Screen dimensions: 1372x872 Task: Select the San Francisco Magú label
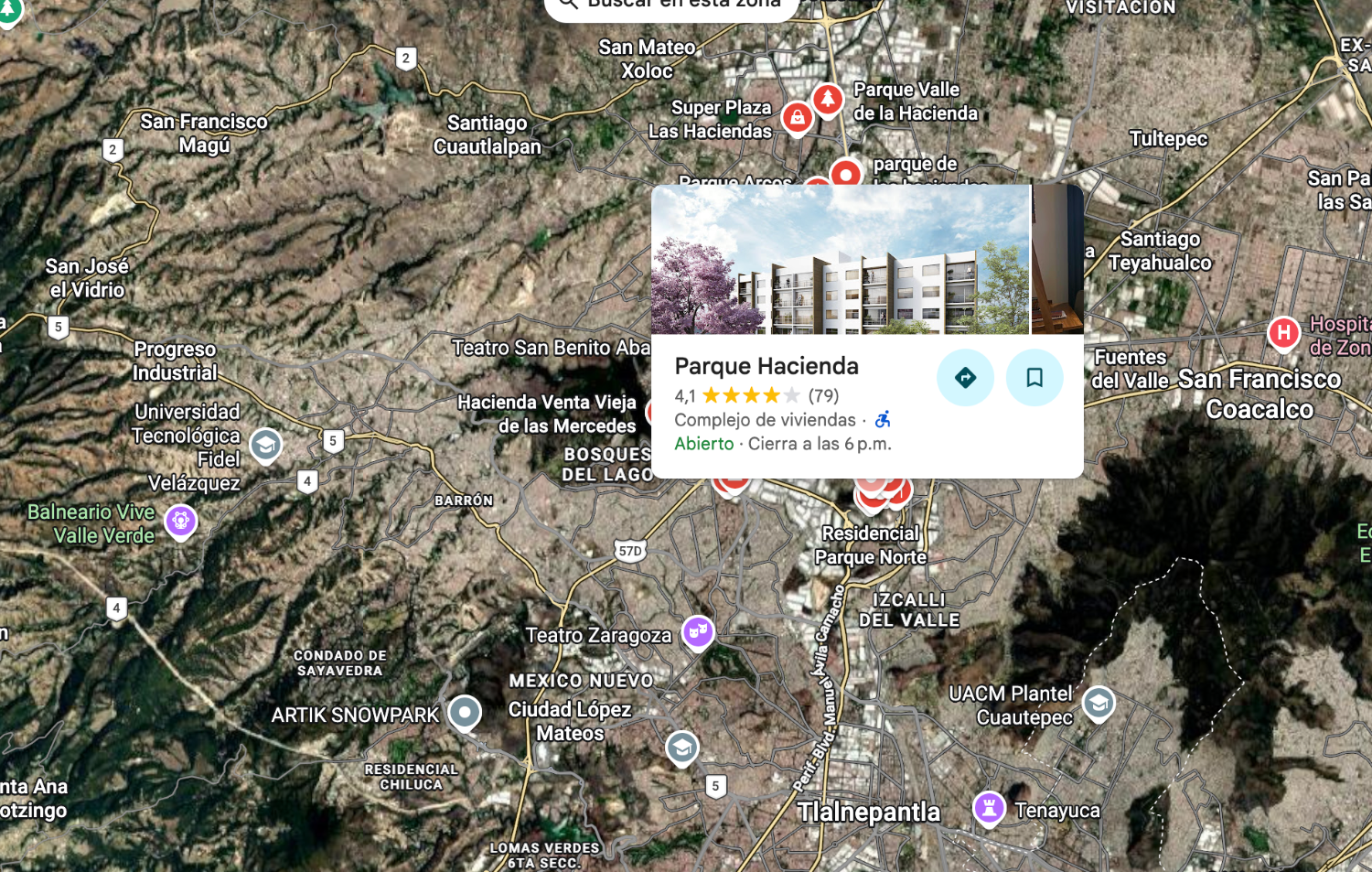tap(204, 134)
